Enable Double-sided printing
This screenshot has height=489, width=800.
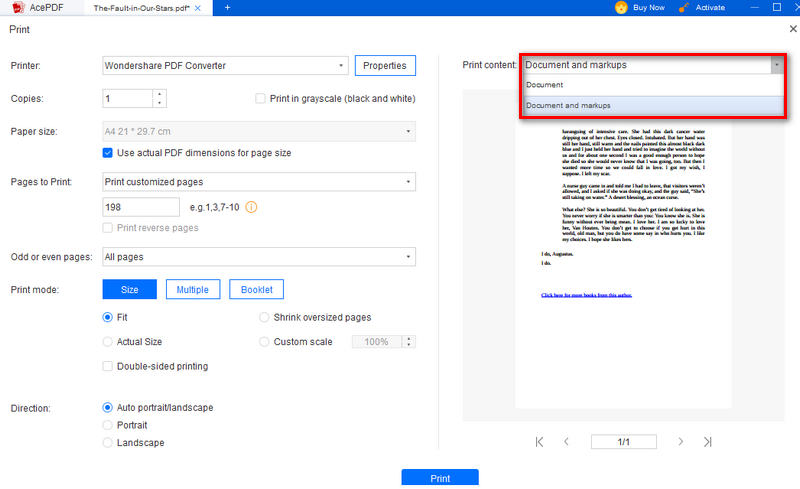click(108, 366)
